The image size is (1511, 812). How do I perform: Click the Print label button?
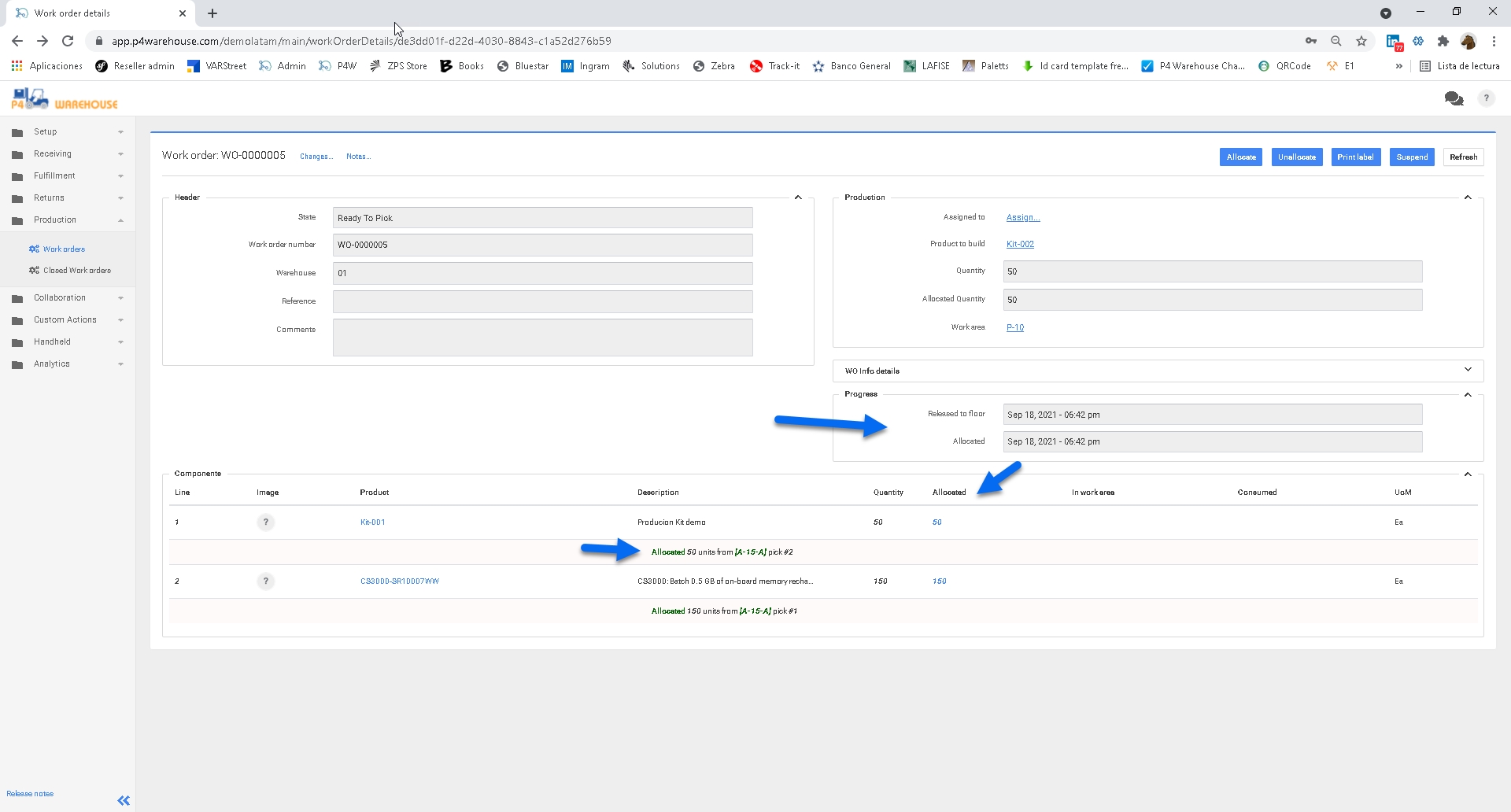click(1355, 157)
